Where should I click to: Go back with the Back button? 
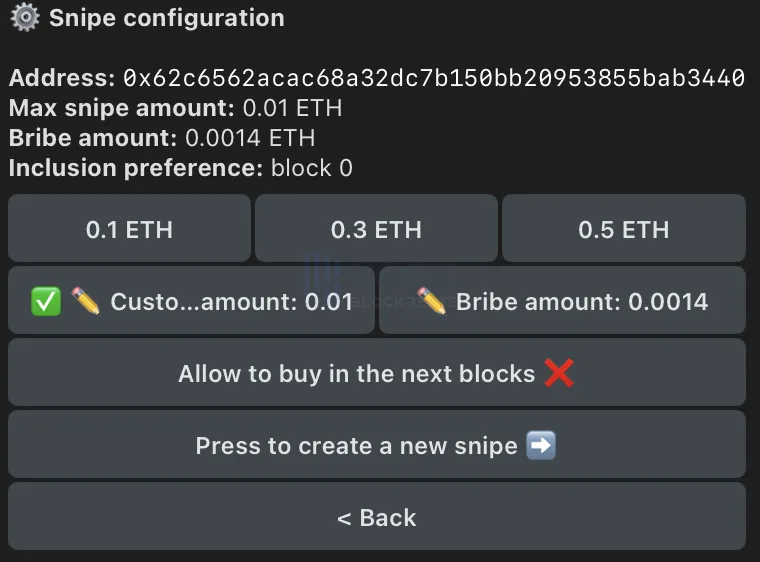coord(377,517)
